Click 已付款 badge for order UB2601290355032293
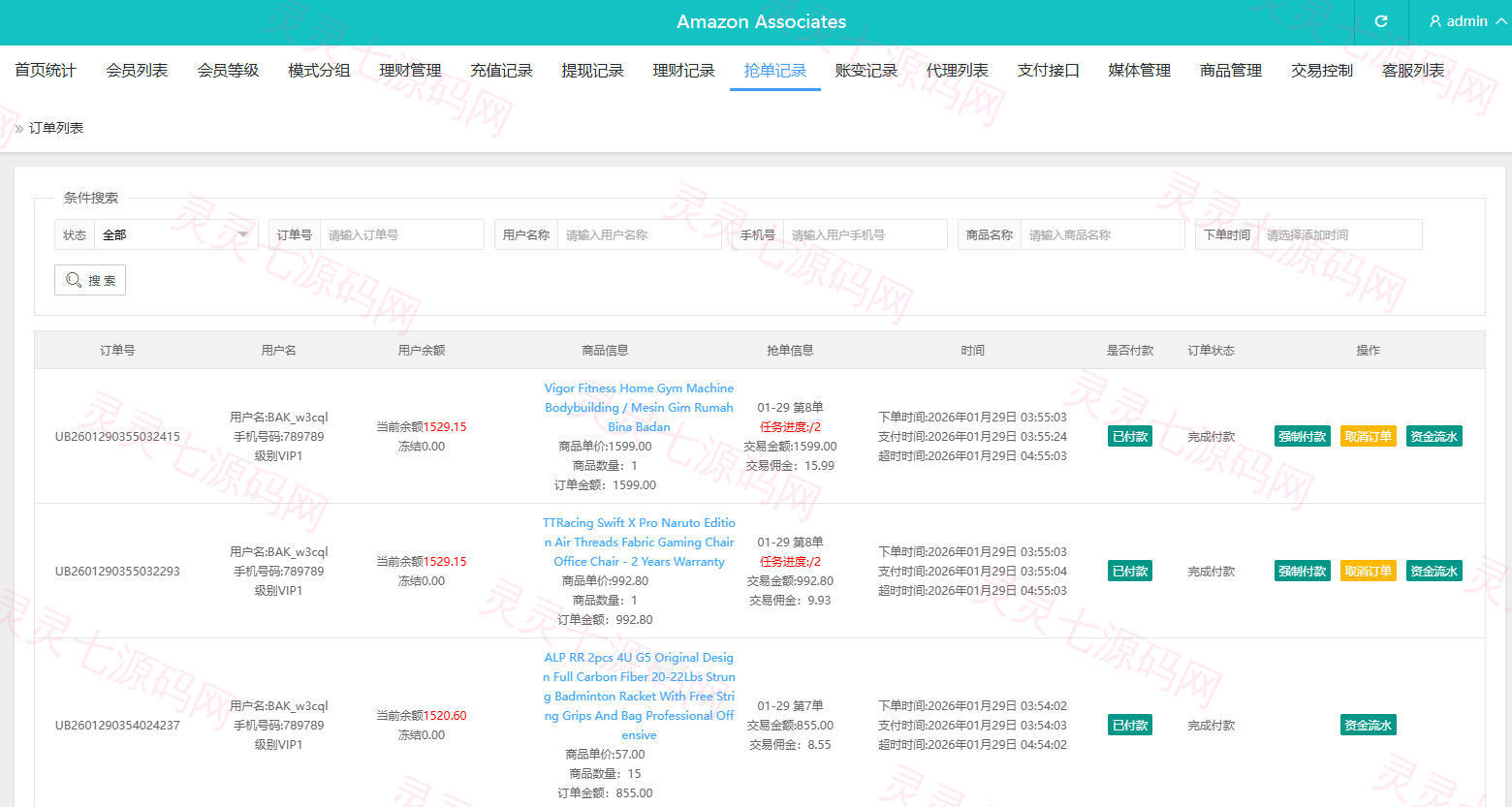This screenshot has width=1512, height=807. click(1130, 571)
